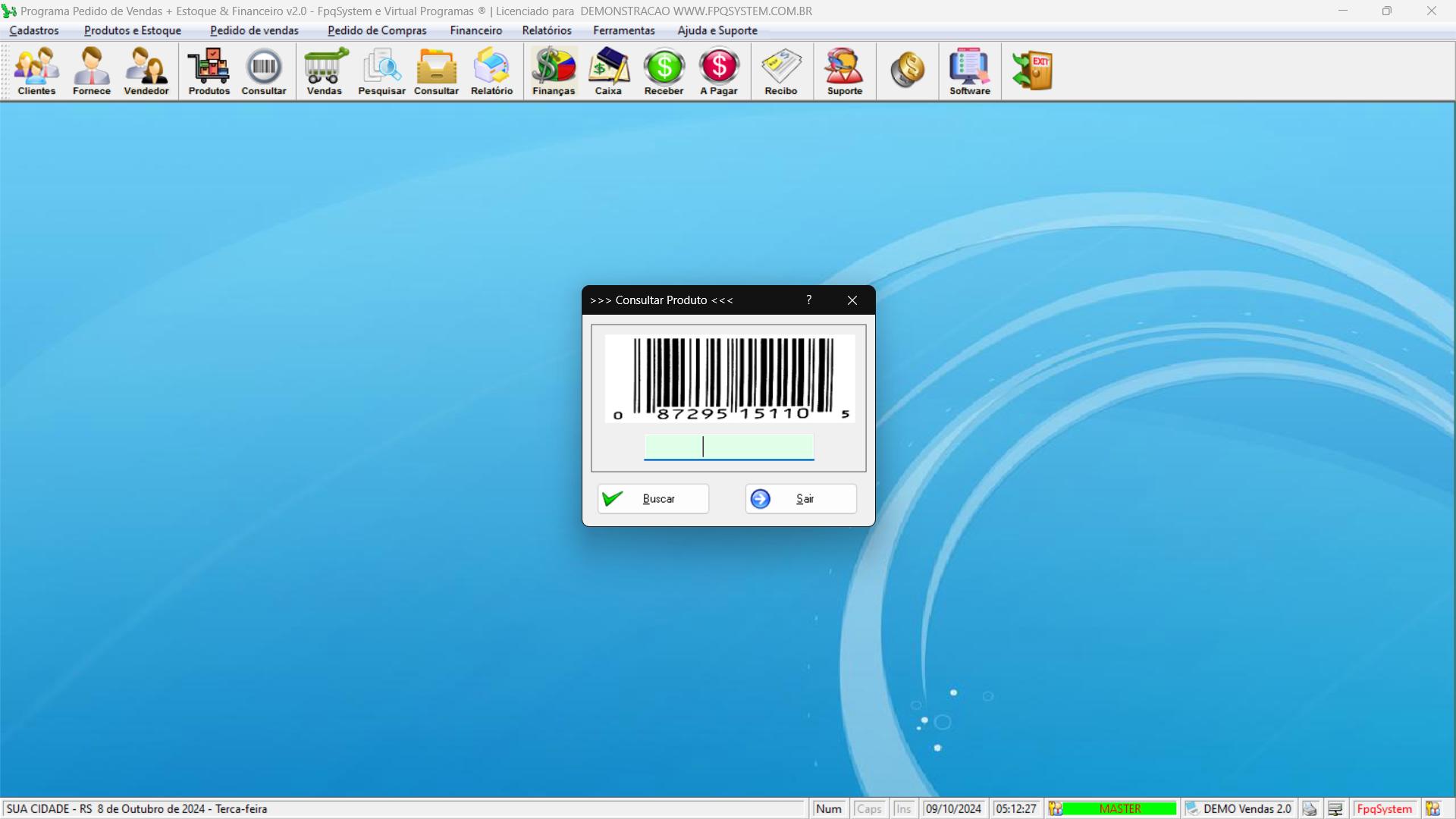This screenshot has height=819, width=1456.
Task: Open the Clientes toolbar icon
Action: point(36,71)
